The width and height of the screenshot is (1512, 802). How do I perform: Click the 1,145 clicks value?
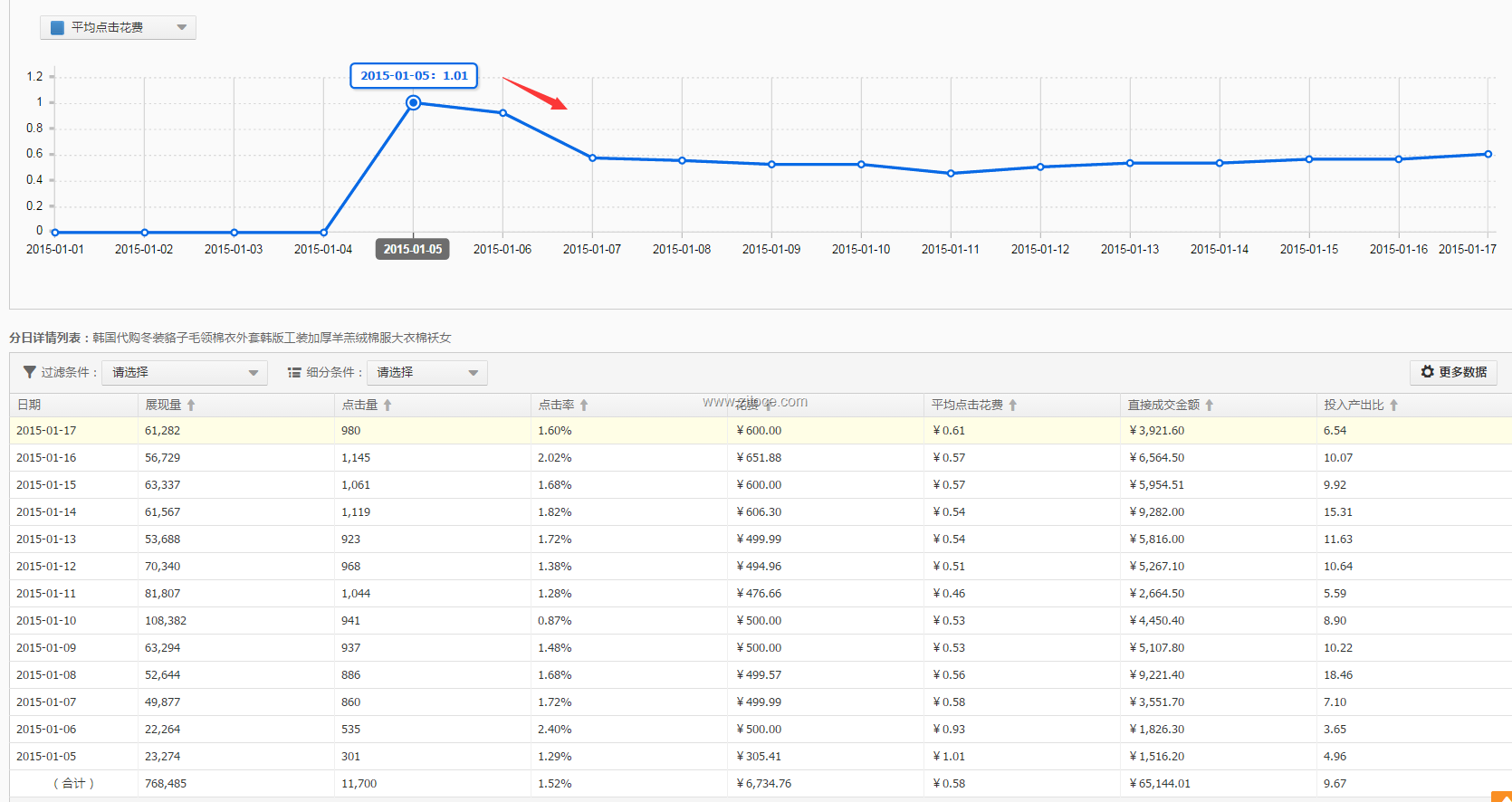point(356,458)
